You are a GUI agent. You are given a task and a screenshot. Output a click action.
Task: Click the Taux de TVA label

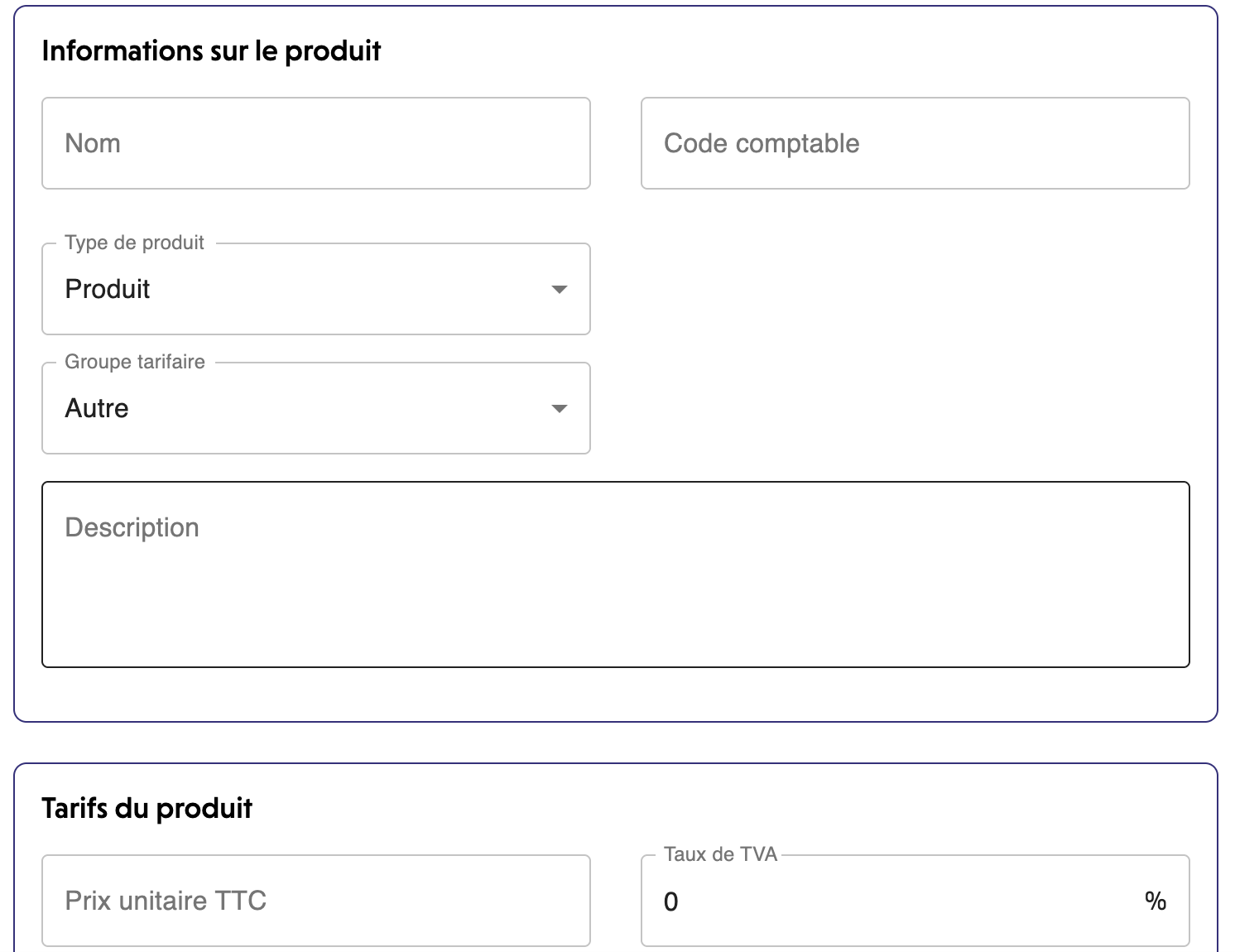pos(720,854)
